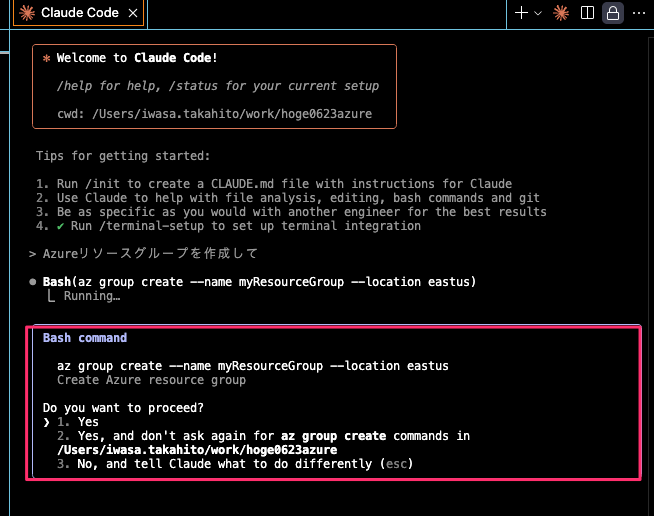Close the Claude Code tab
This screenshot has height=516, width=654.
133,13
